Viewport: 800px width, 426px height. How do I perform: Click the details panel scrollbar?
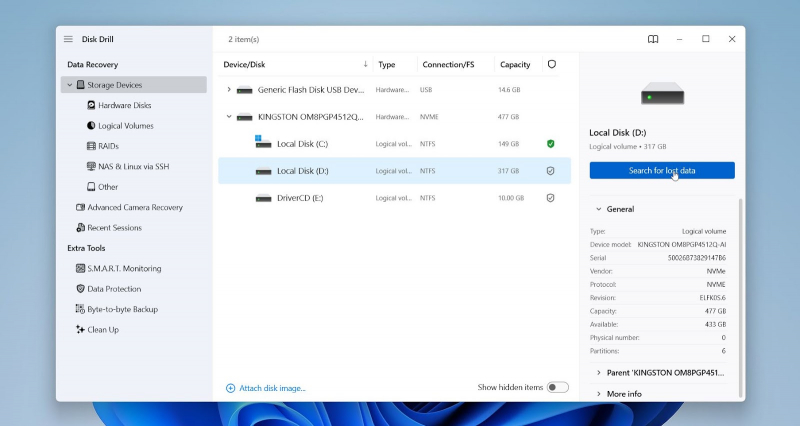[x=740, y=297]
